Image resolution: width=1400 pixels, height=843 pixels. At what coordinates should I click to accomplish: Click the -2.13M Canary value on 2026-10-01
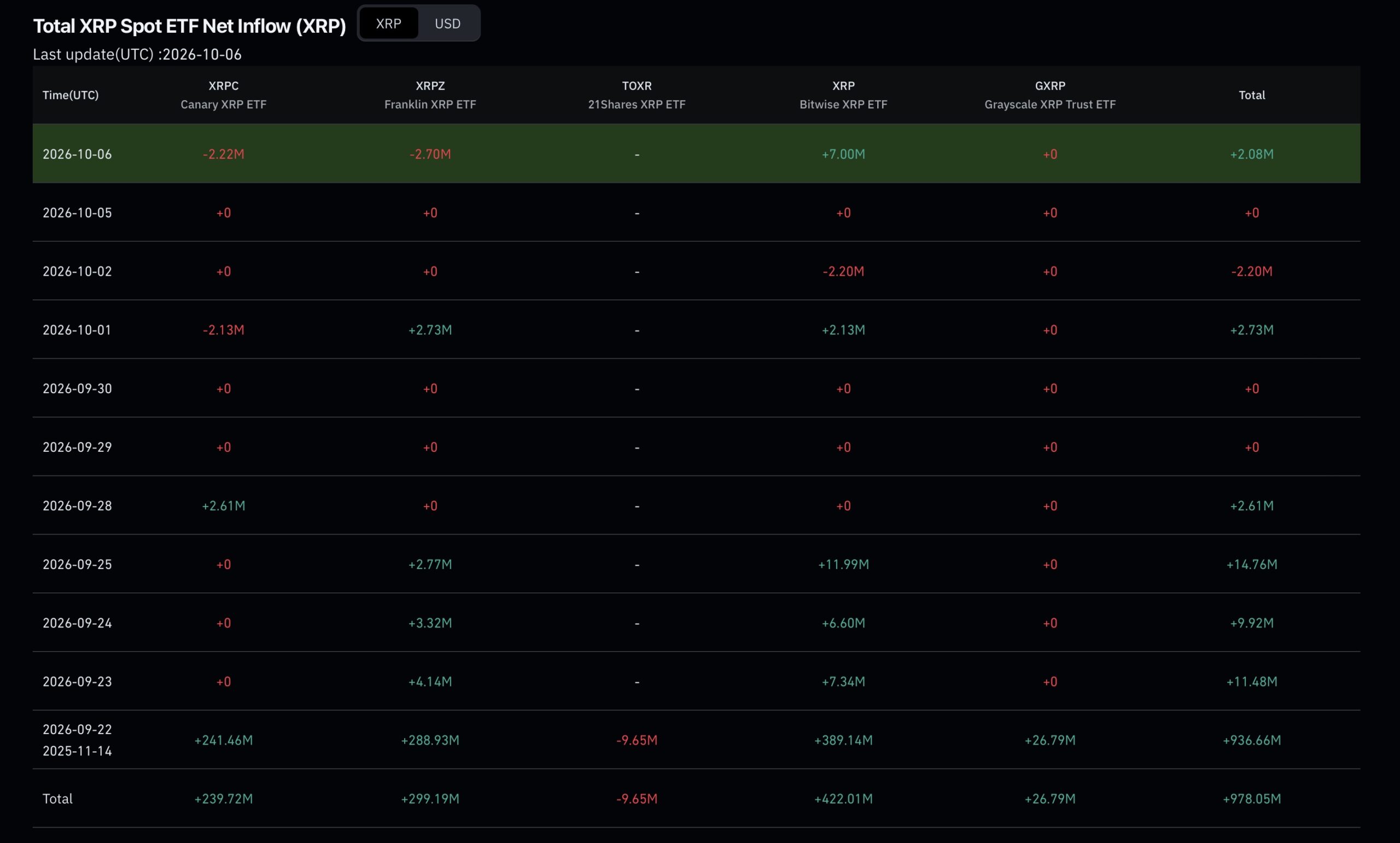(223, 329)
